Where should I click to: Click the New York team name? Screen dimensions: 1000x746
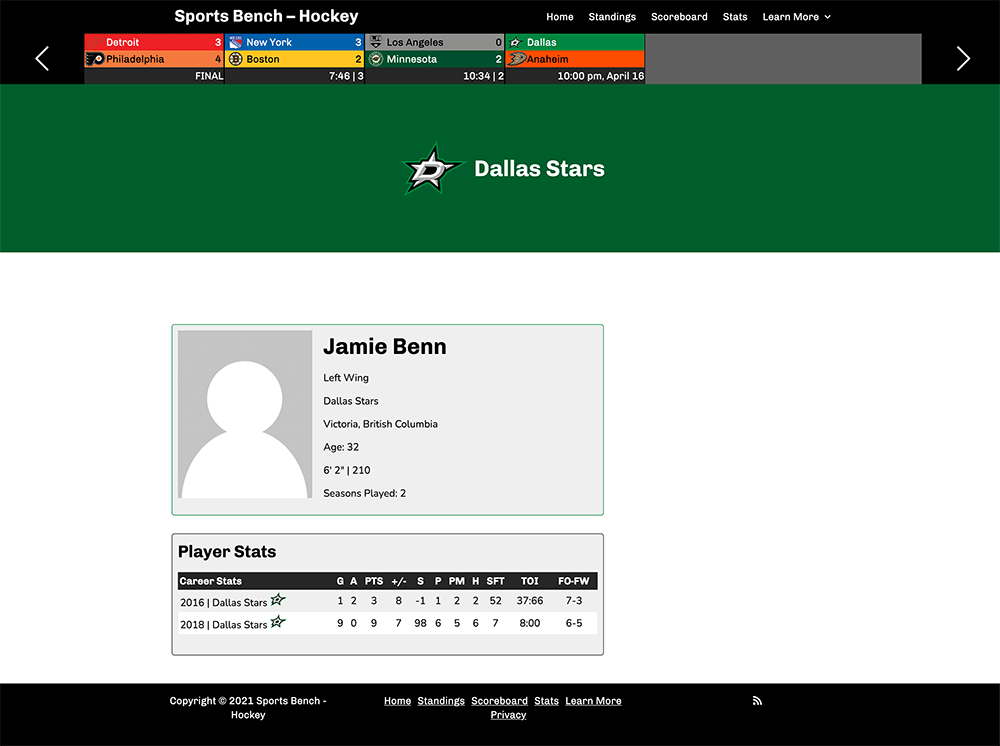[268, 42]
